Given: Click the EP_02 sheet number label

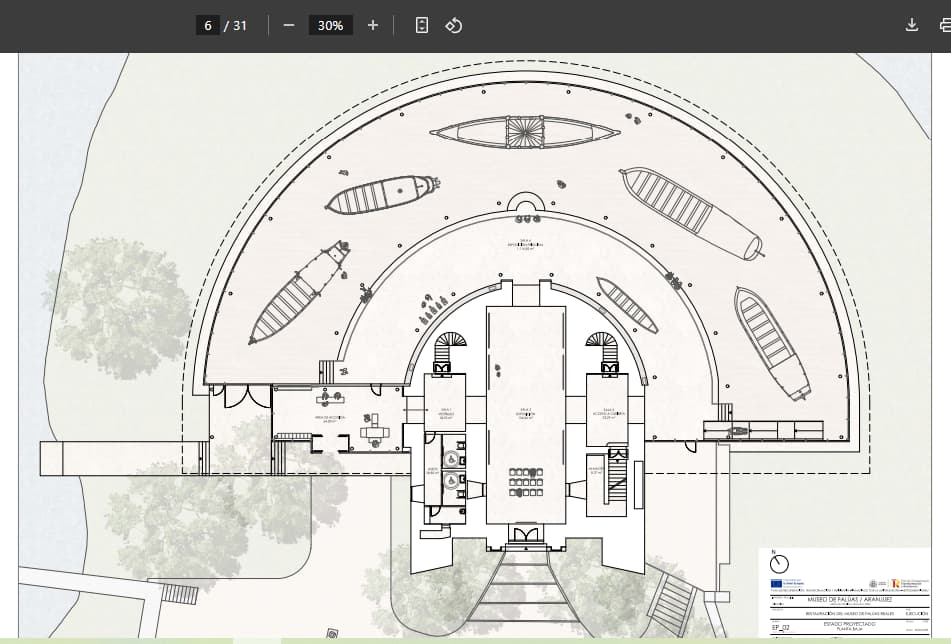Looking at the screenshot, I should [x=782, y=628].
